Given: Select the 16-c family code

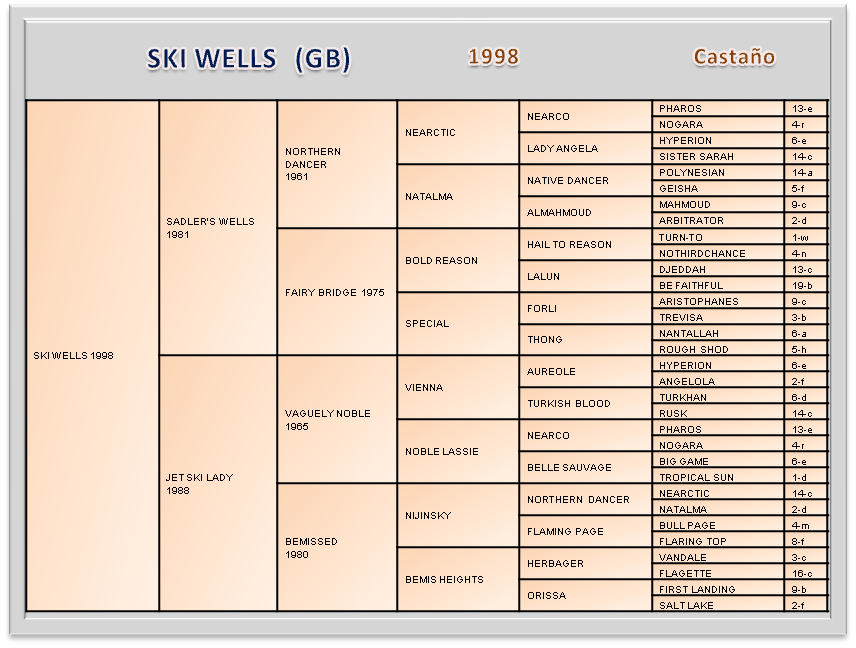Looking at the screenshot, I should coord(801,573).
